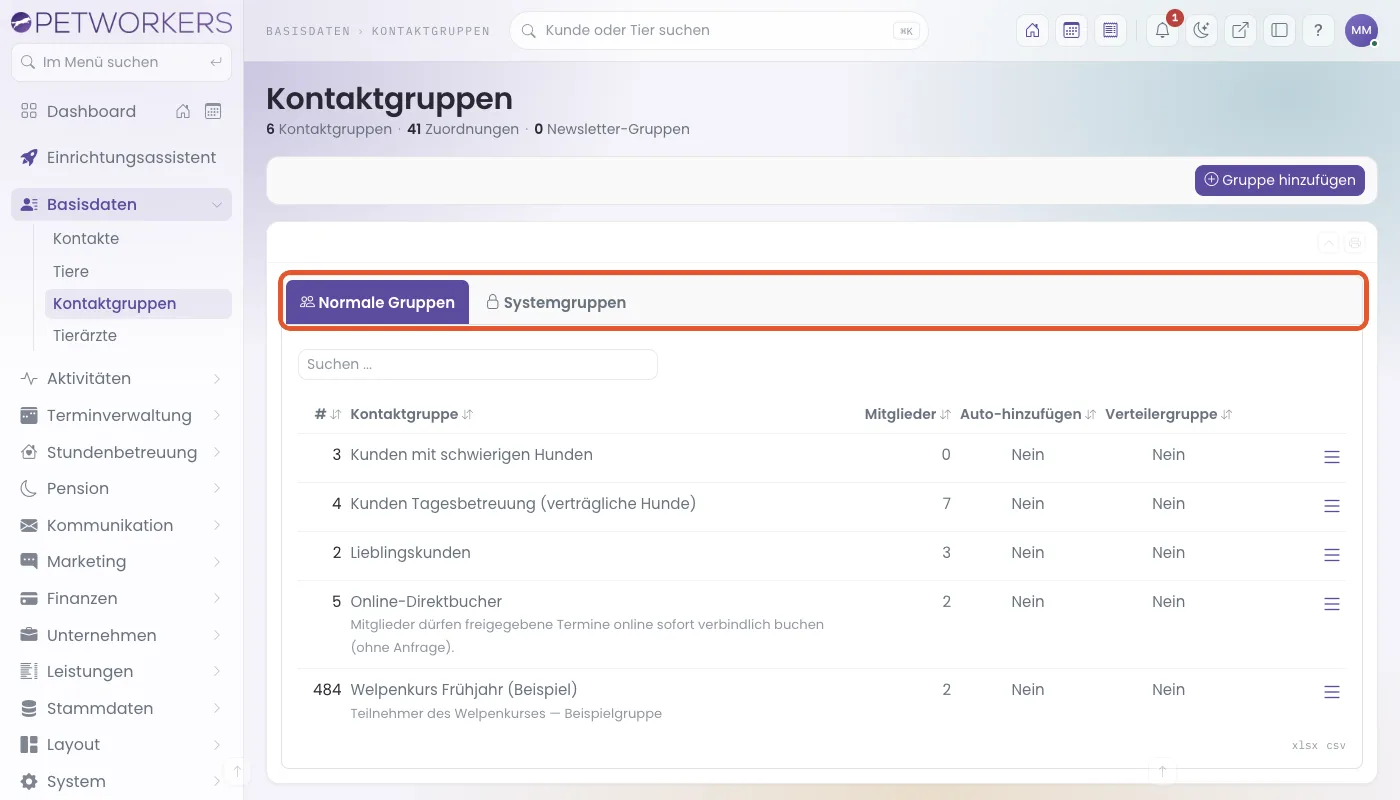Image resolution: width=1400 pixels, height=800 pixels.
Task: Switch to the Systemgruppen tab
Action: click(556, 302)
